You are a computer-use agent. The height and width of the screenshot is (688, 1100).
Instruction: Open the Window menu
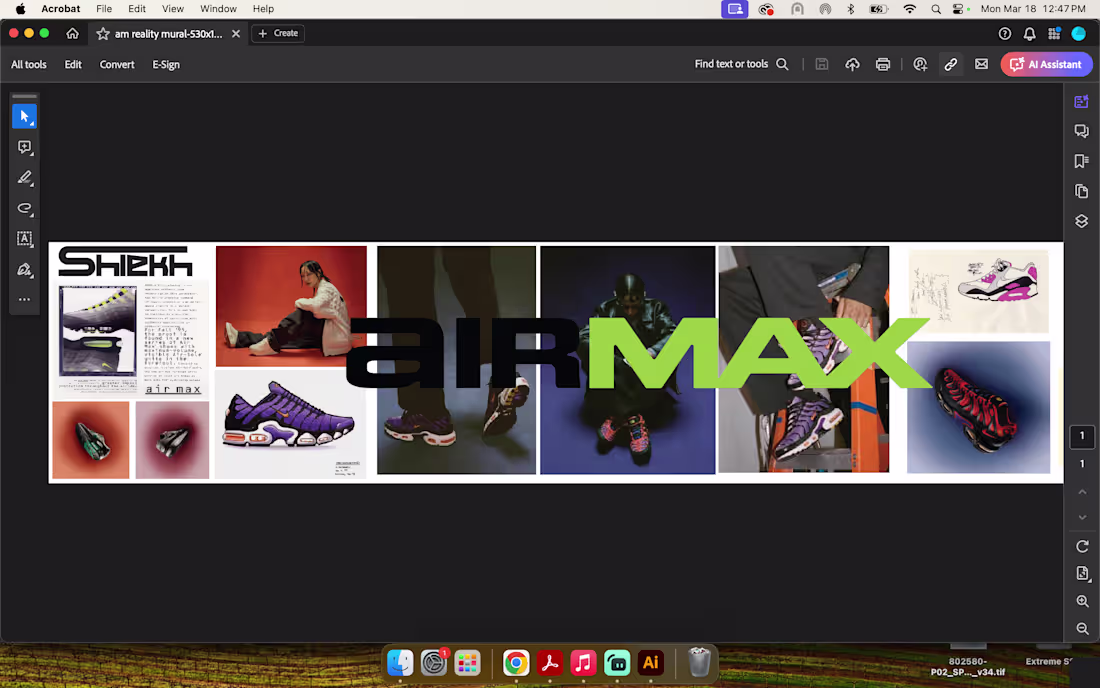point(218,8)
